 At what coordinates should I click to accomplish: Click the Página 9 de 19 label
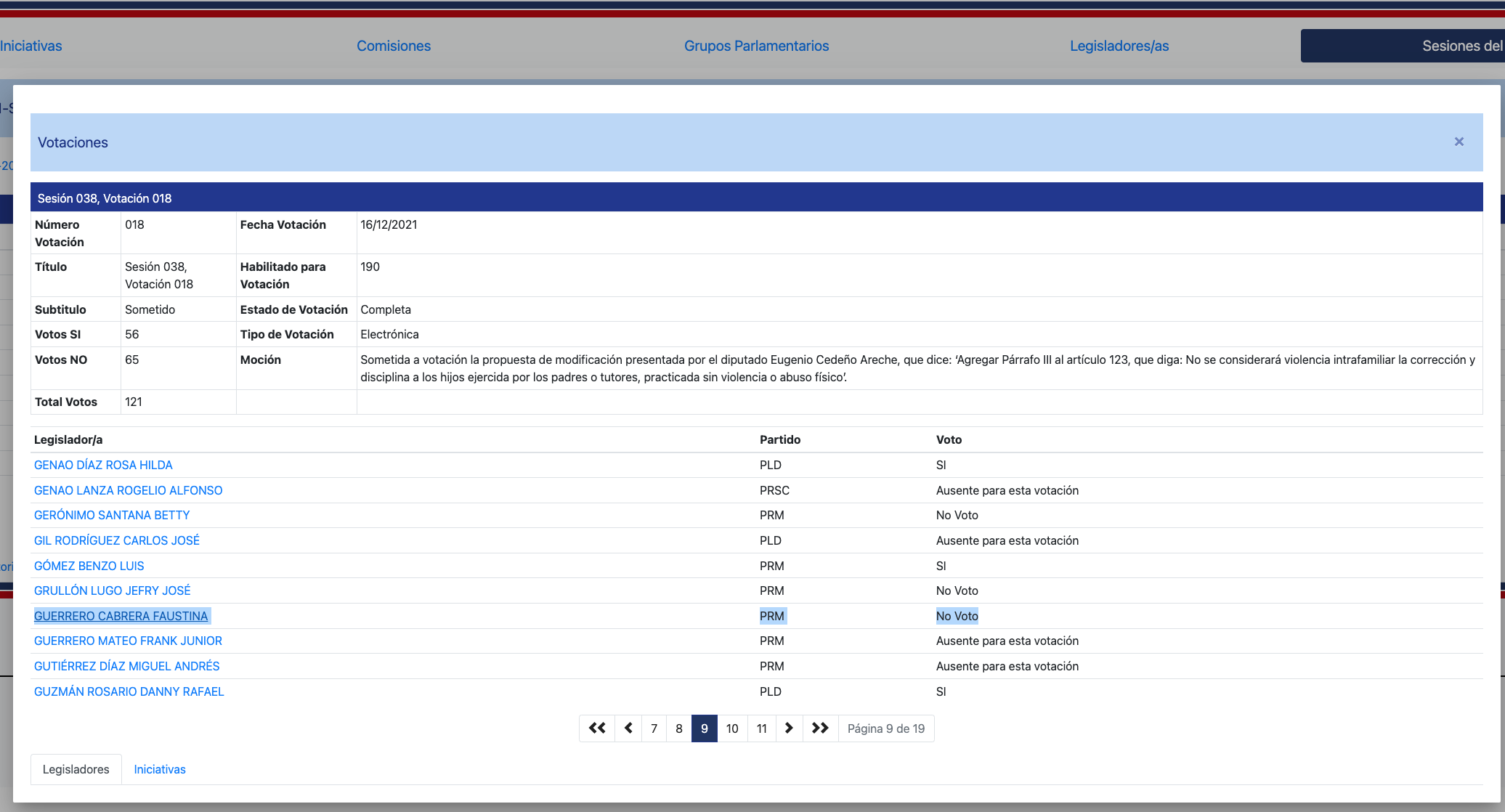click(886, 728)
